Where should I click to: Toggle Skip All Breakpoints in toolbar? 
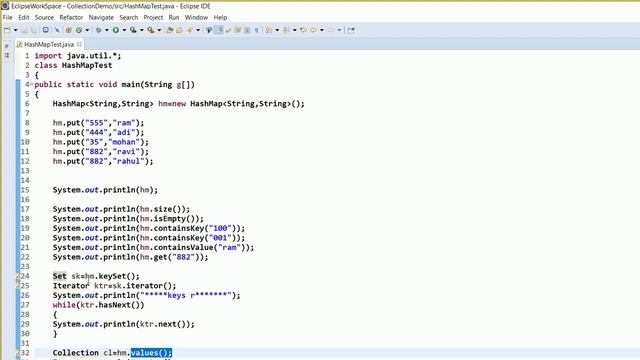[57, 30]
